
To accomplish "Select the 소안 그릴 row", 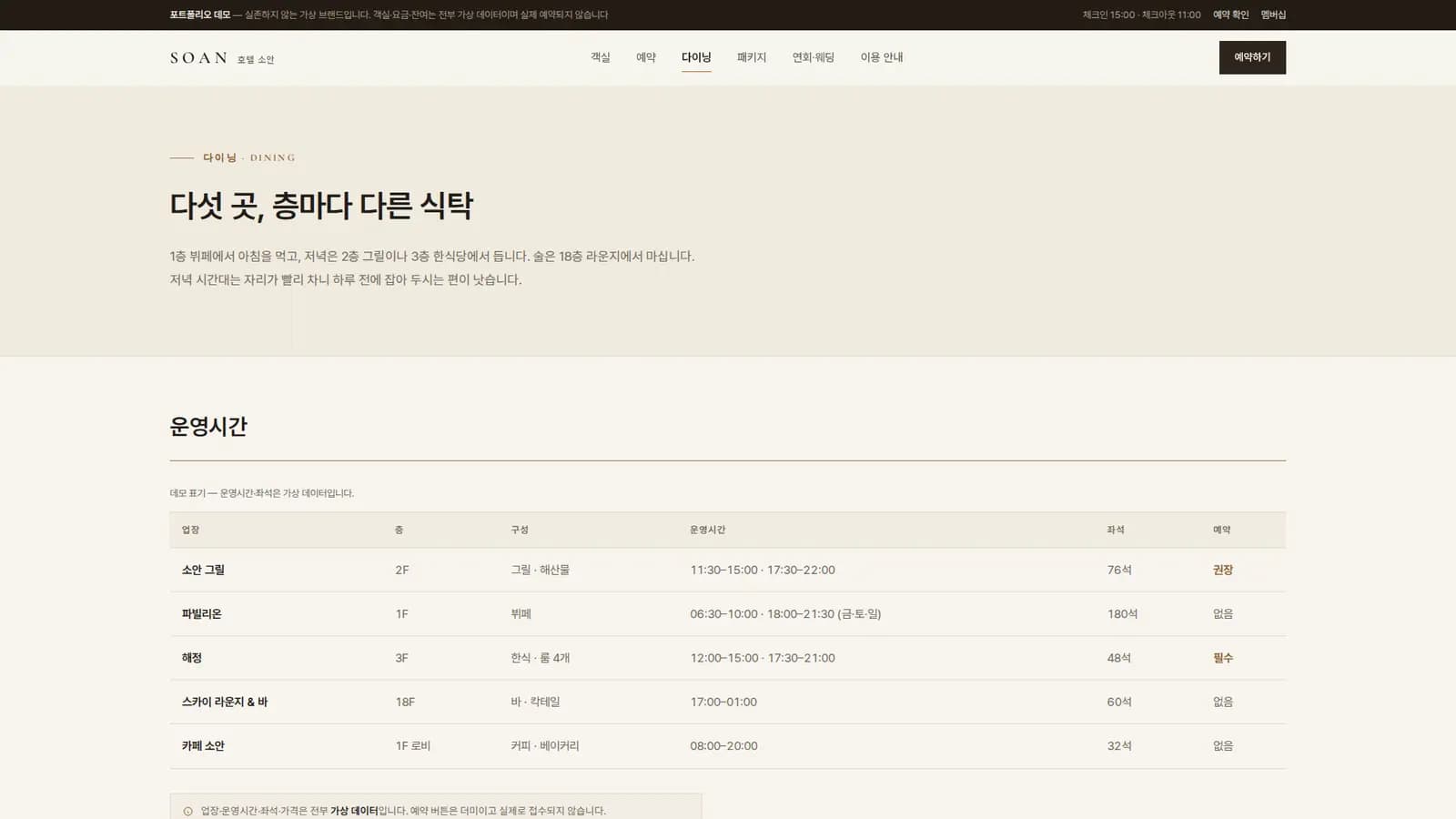I will (727, 570).
